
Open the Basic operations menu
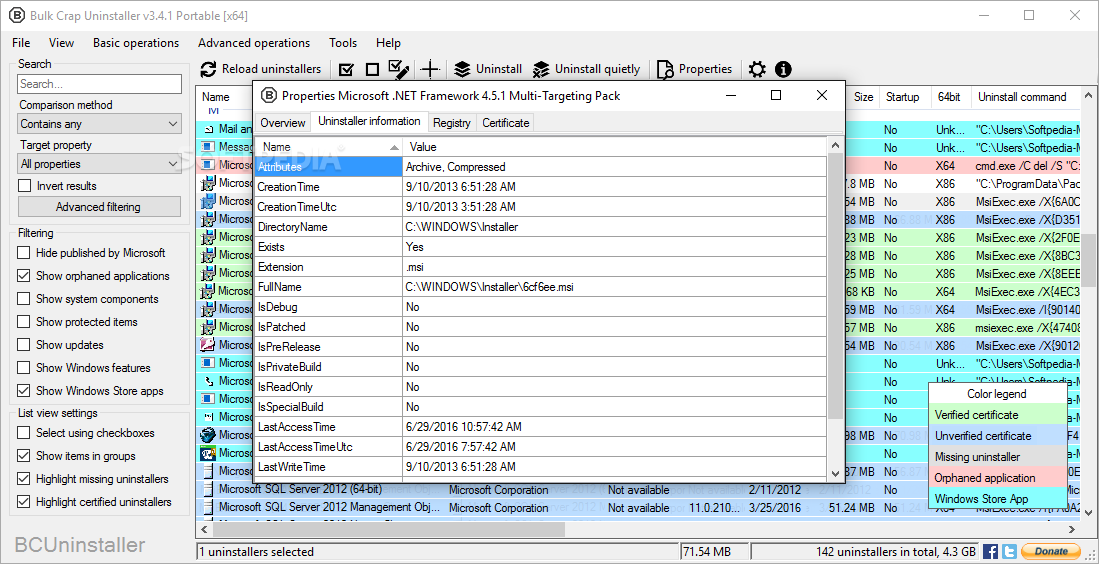pos(136,43)
